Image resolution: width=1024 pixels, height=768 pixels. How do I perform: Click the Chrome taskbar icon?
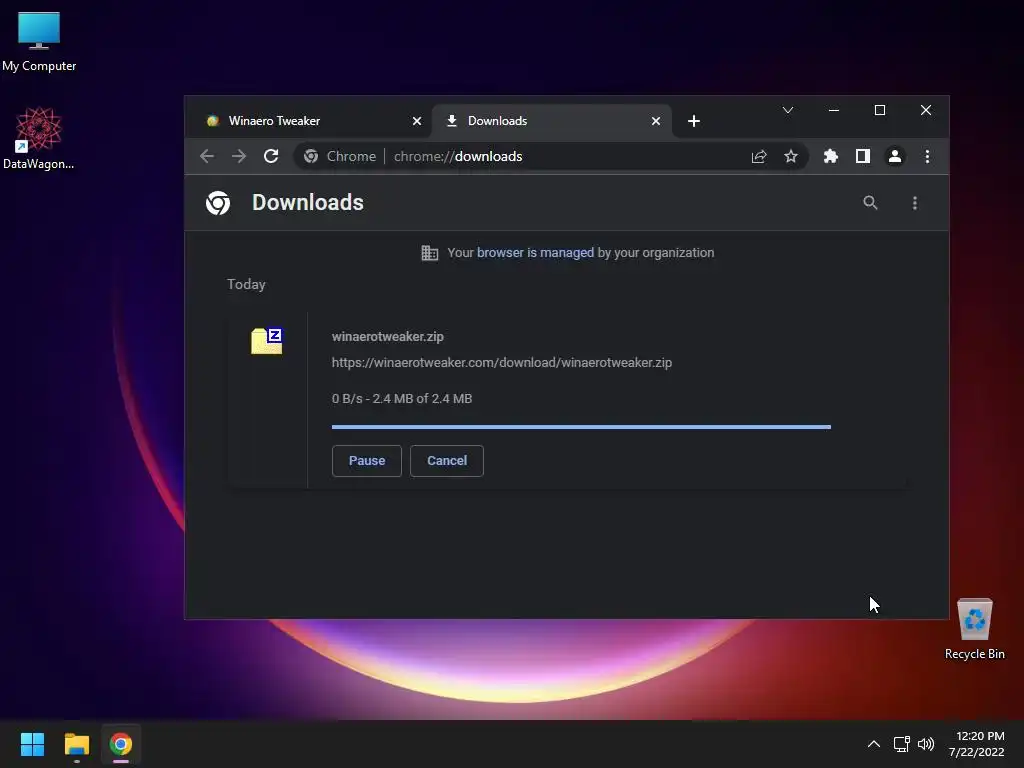[121, 744]
